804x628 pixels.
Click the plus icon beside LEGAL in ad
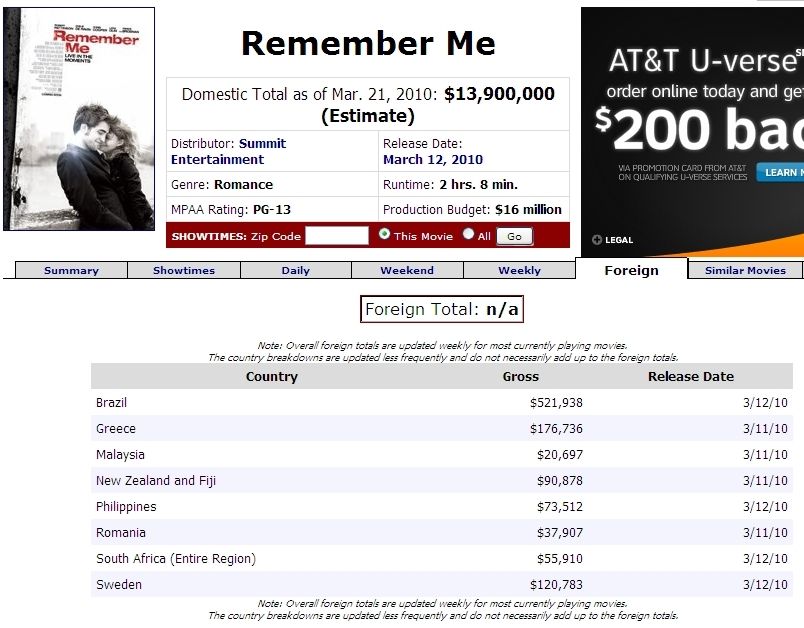(x=596, y=239)
